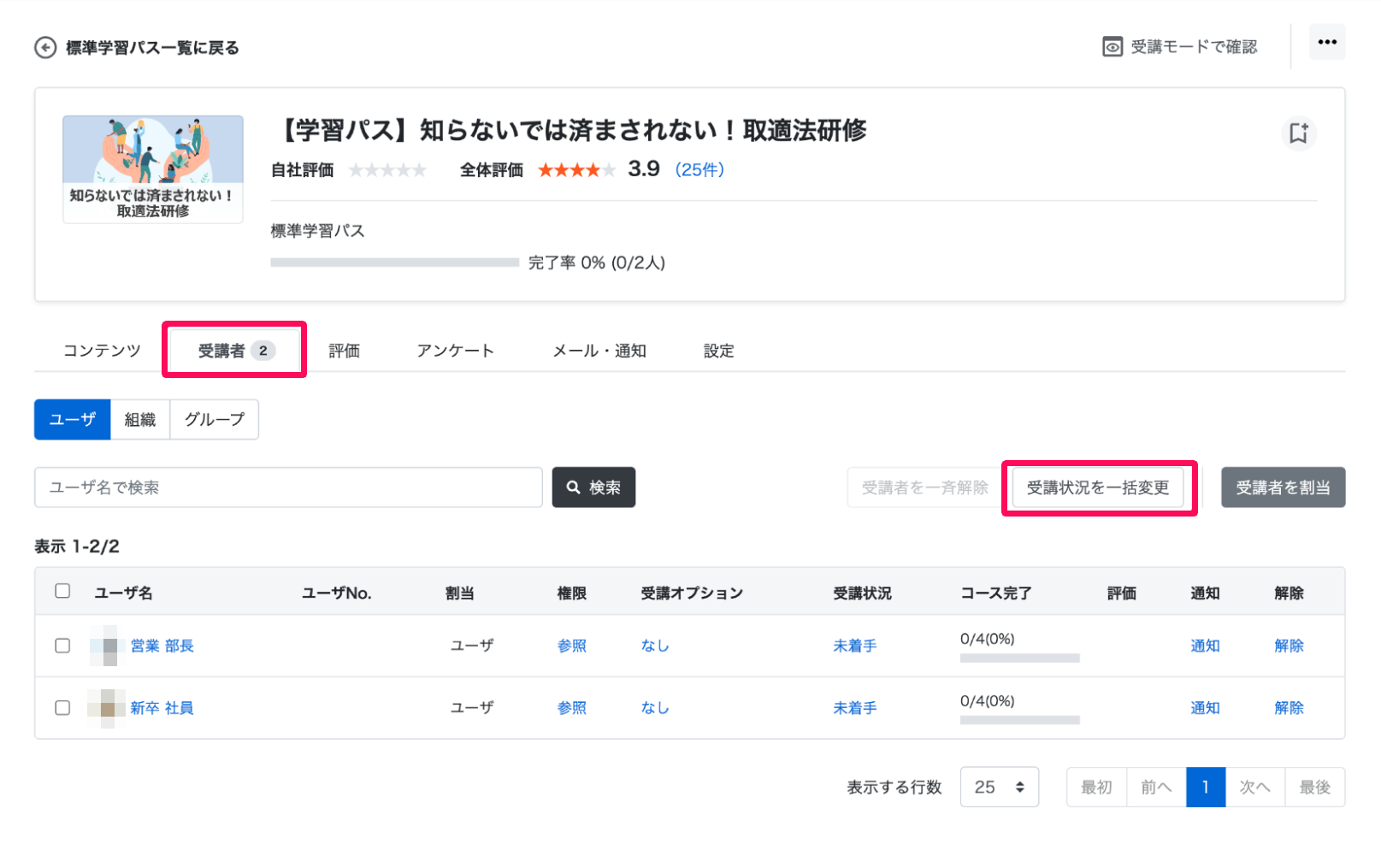Open the three-dots more options menu
The image size is (1381, 868).
click(1327, 42)
